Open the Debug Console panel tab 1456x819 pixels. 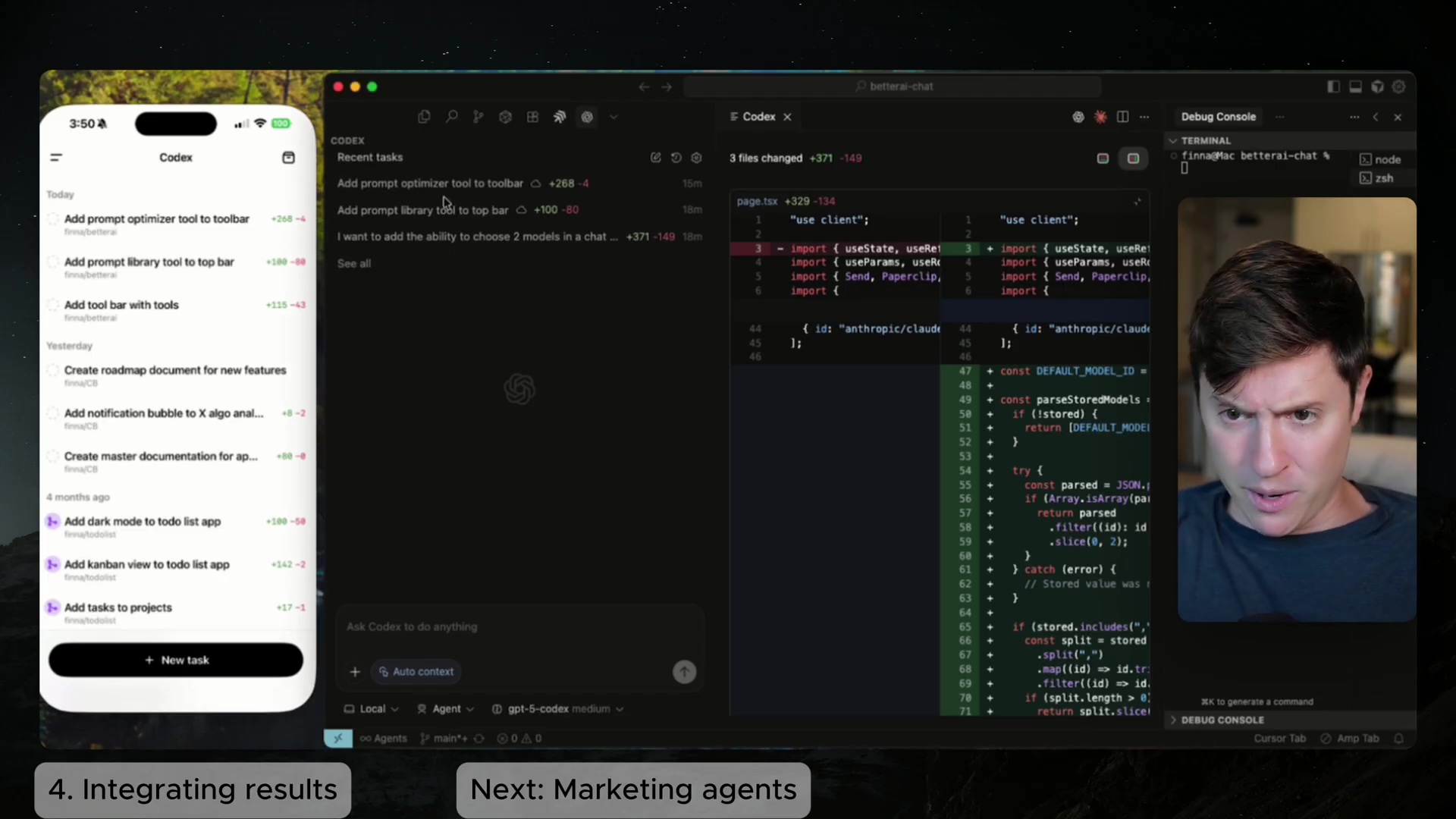coord(1218,117)
